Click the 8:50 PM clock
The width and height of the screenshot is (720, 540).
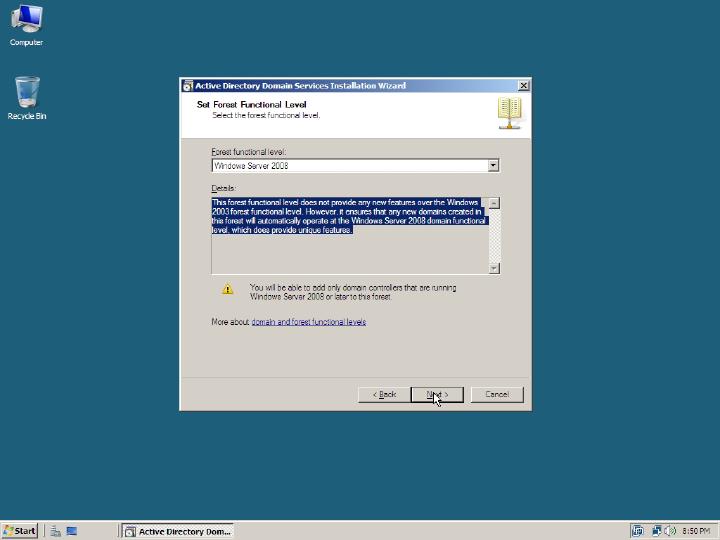click(x=696, y=531)
